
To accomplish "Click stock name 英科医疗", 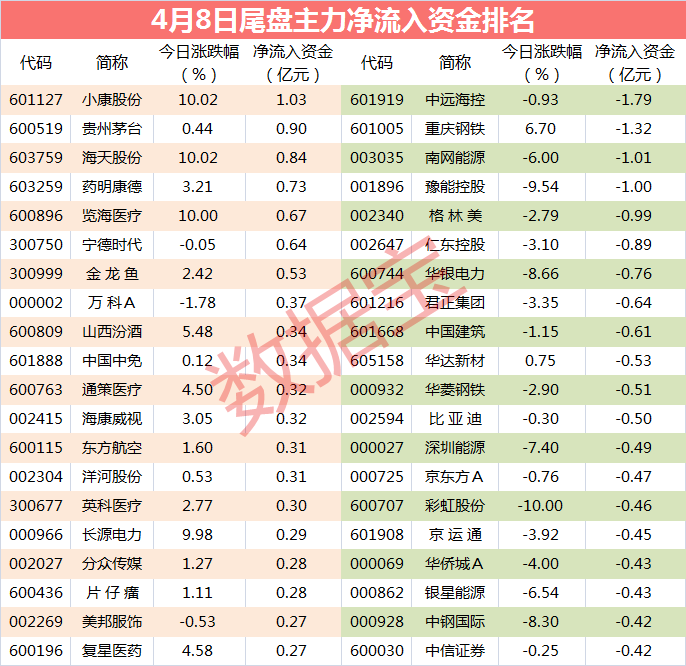I will (112, 506).
